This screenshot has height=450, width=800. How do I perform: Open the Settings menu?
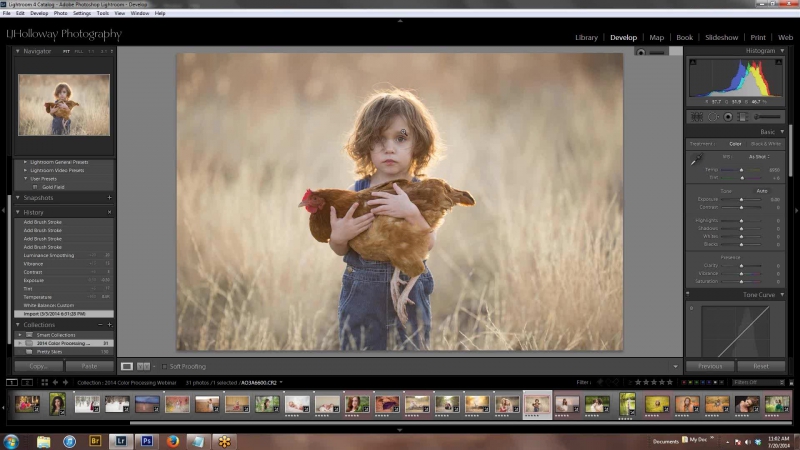(82, 13)
